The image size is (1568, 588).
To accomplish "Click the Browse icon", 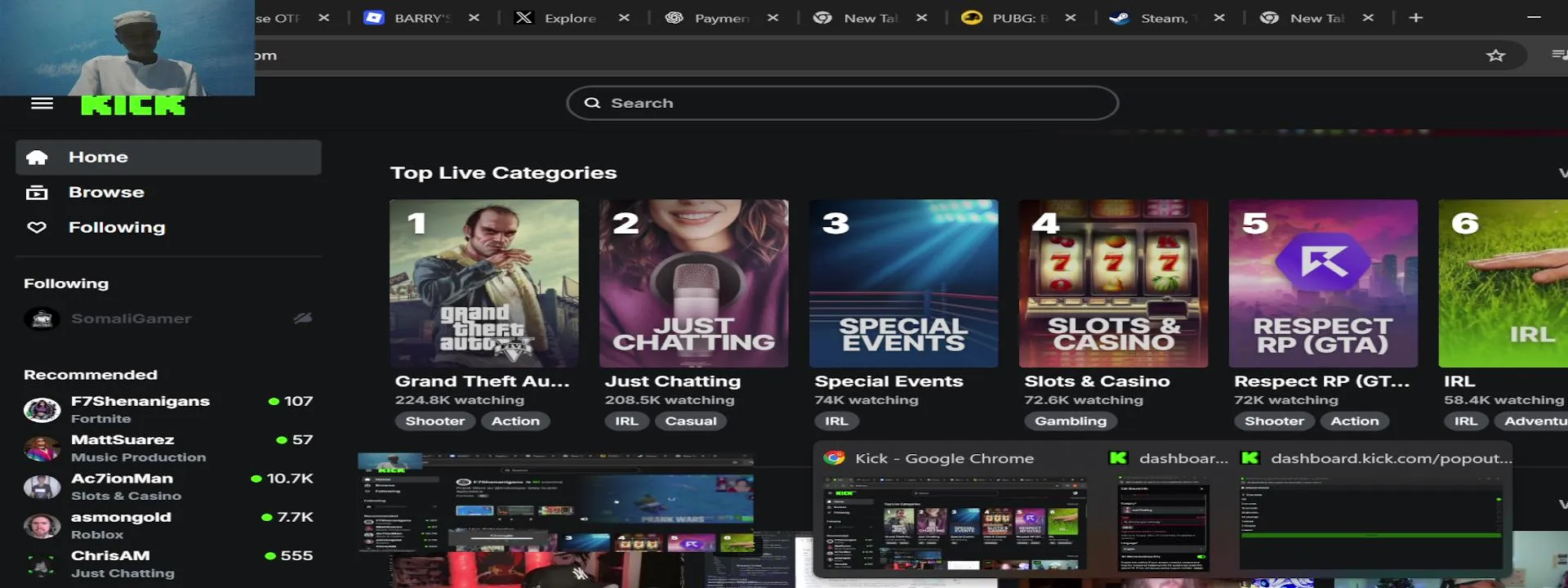I will click(x=37, y=193).
